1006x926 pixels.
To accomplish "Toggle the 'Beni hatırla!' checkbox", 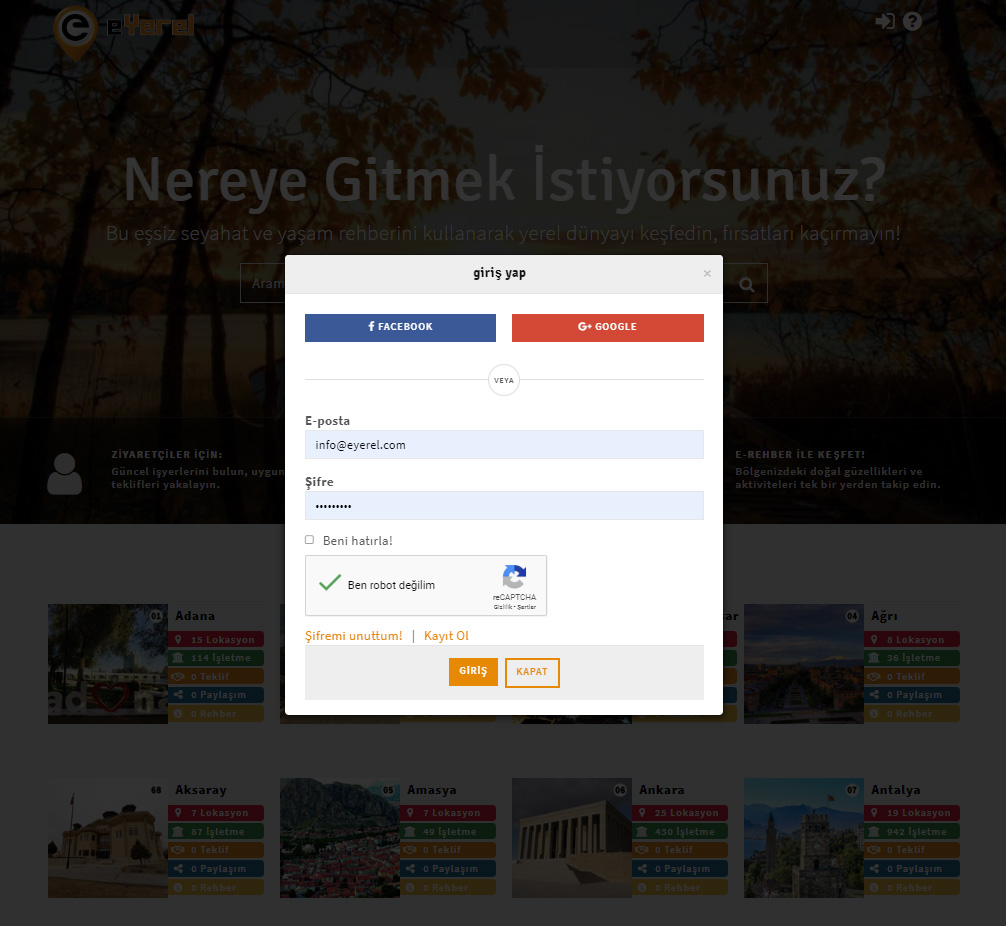I will coord(309,540).
